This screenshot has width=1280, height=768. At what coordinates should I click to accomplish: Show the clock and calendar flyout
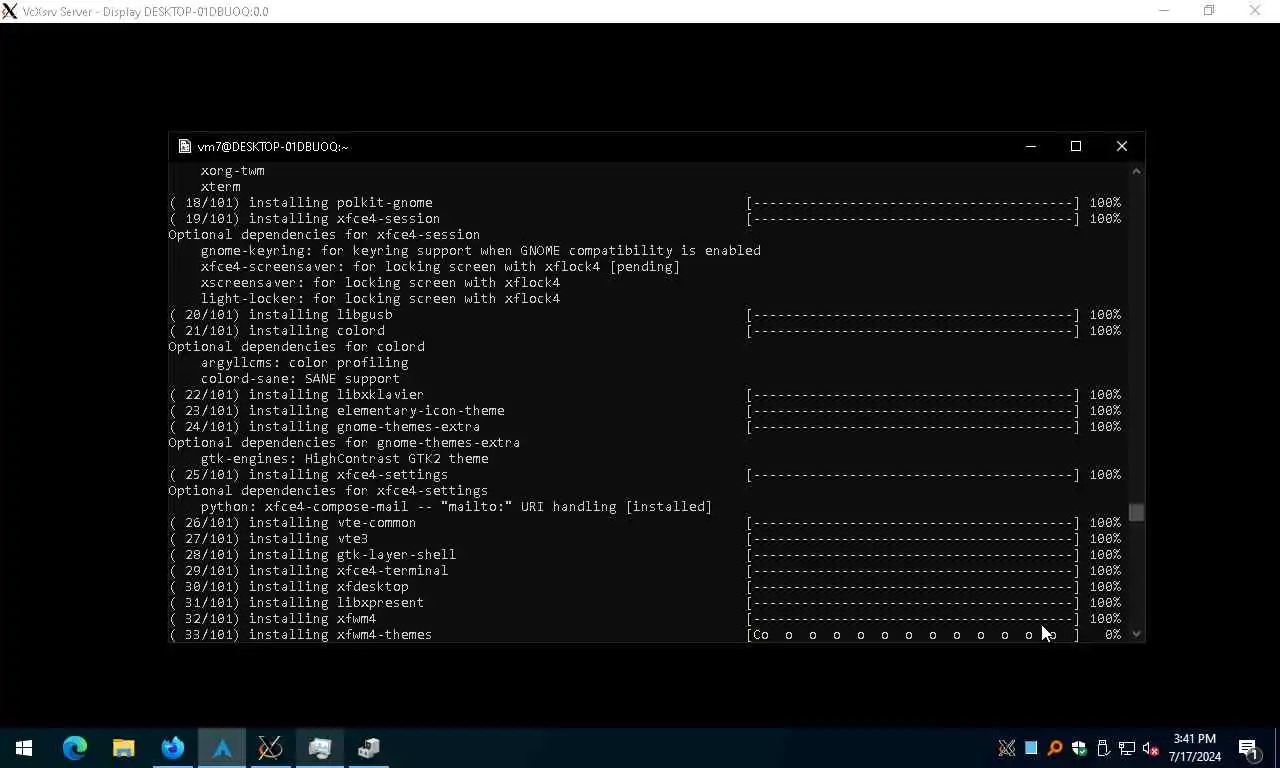(1194, 748)
